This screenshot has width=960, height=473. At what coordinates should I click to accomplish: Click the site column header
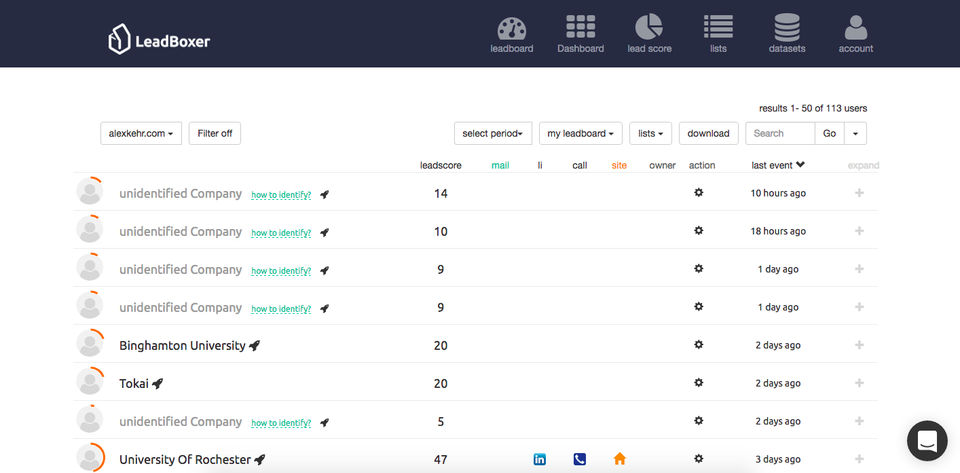point(619,165)
